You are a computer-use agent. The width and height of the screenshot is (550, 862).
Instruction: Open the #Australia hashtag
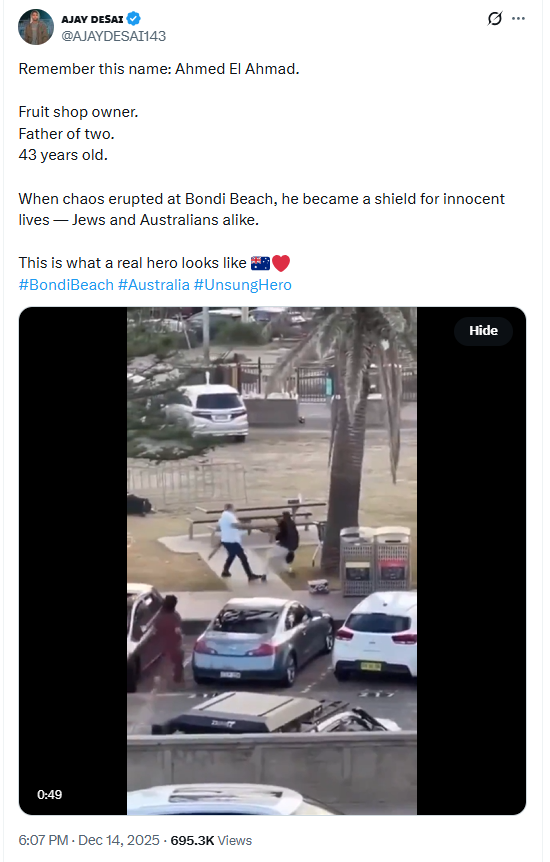click(153, 285)
